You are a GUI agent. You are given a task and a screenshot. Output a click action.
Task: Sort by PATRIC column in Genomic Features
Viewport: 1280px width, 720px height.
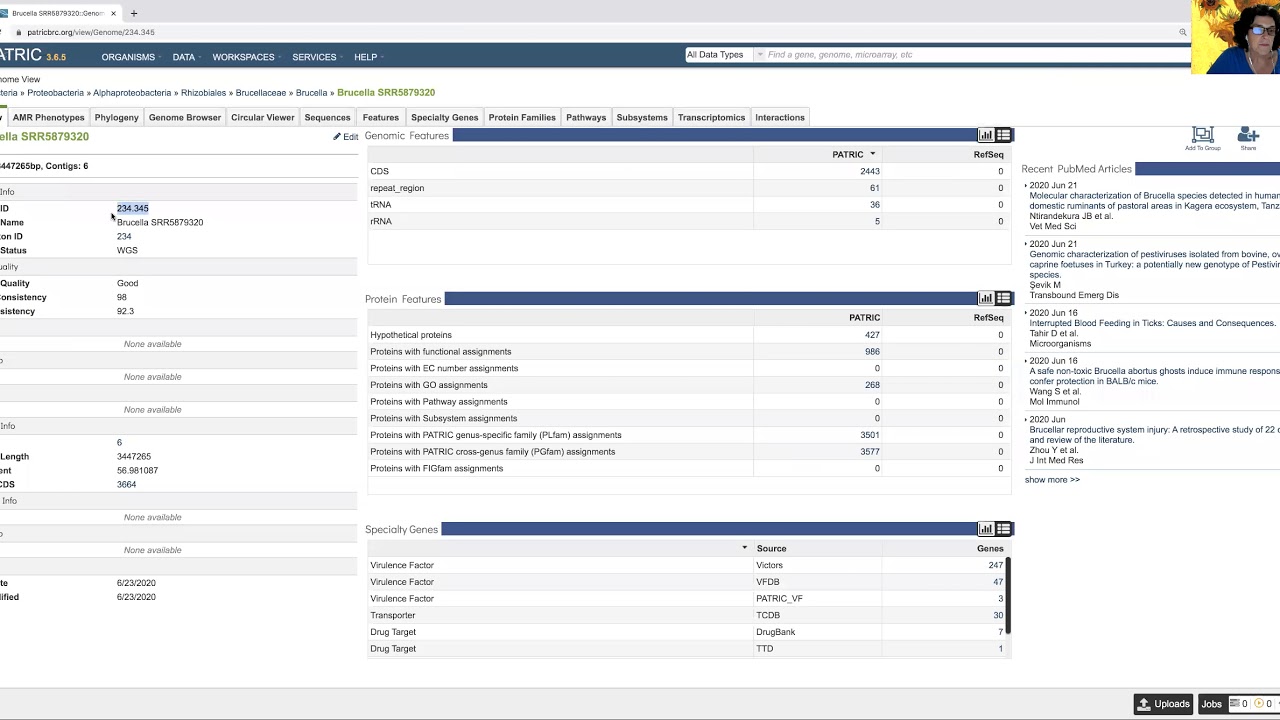click(x=853, y=154)
